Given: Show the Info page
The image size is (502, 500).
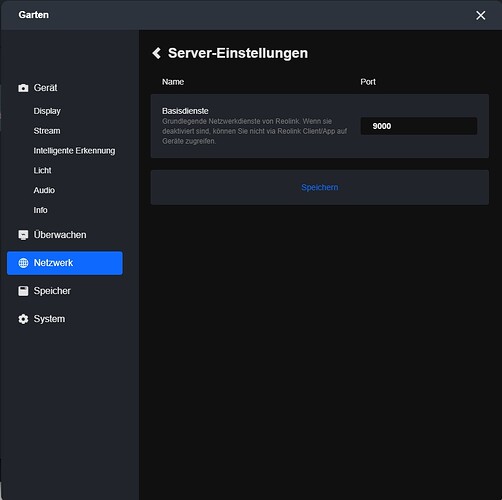Looking at the screenshot, I should (40, 210).
